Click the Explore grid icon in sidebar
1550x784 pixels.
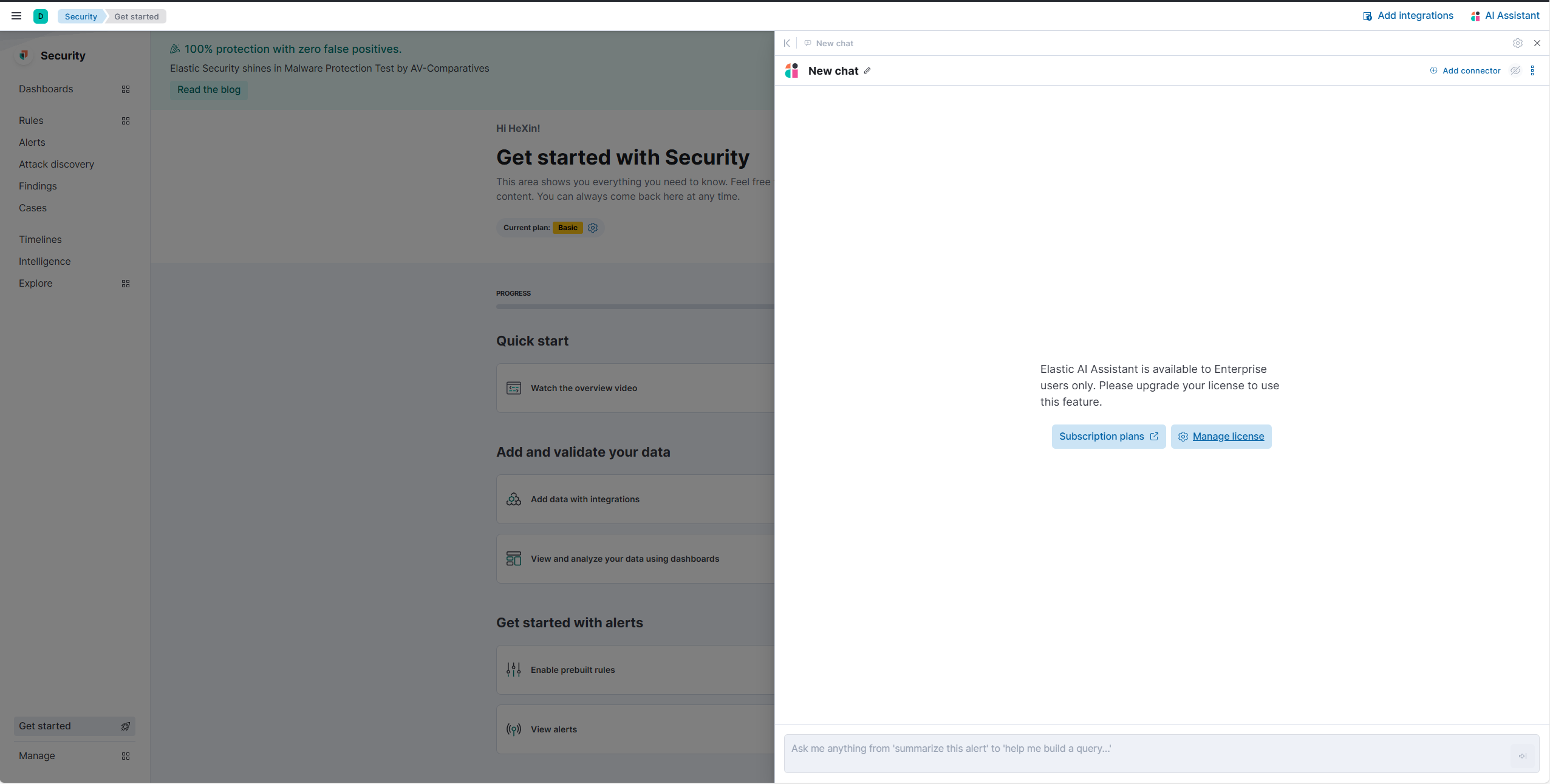[125, 283]
